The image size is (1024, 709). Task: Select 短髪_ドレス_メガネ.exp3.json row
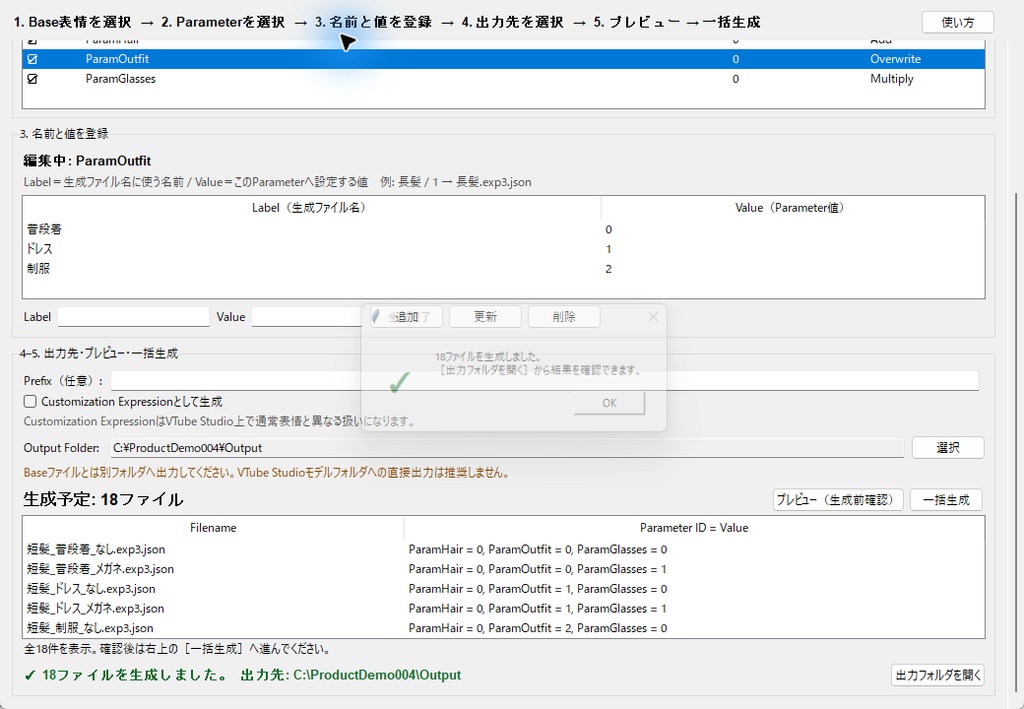tap(504, 608)
